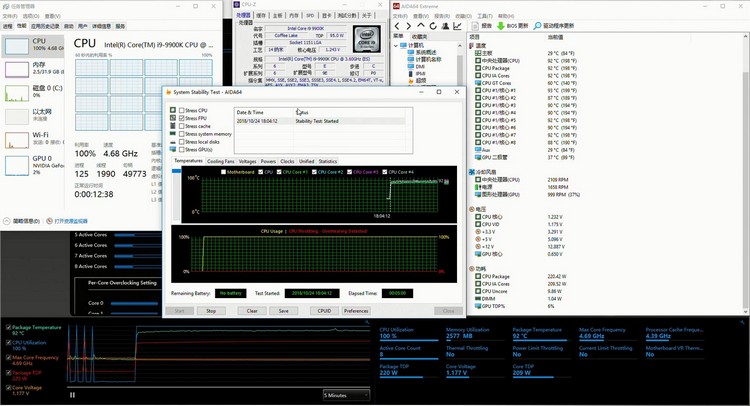Click the 计算机名称 tree item in AIDA64
This screenshot has width=750, height=406.
(x=424, y=59)
